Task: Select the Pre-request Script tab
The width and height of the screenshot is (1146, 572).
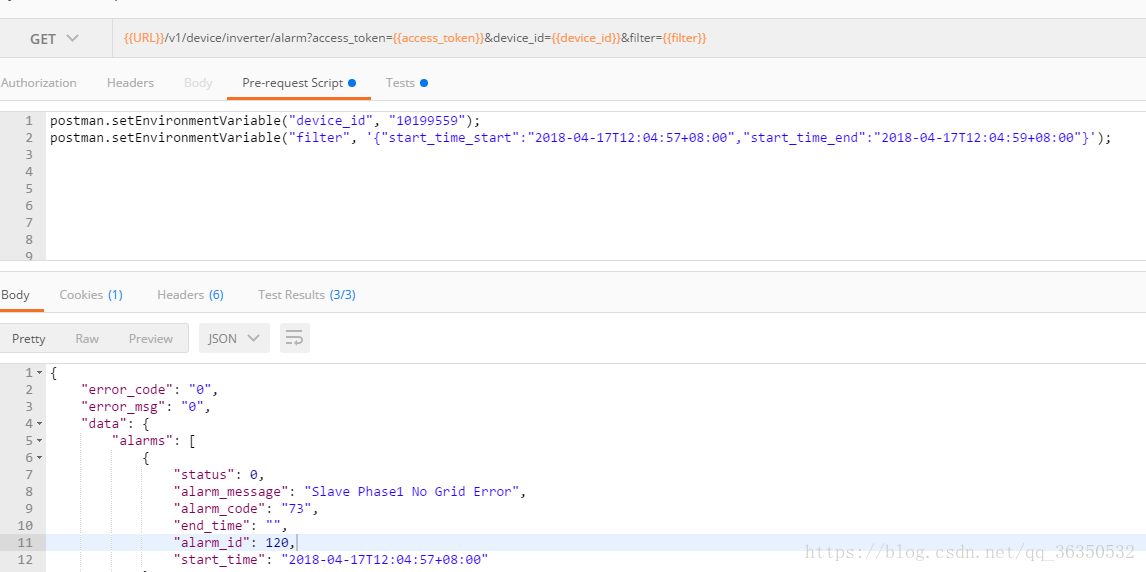Action: (x=299, y=83)
